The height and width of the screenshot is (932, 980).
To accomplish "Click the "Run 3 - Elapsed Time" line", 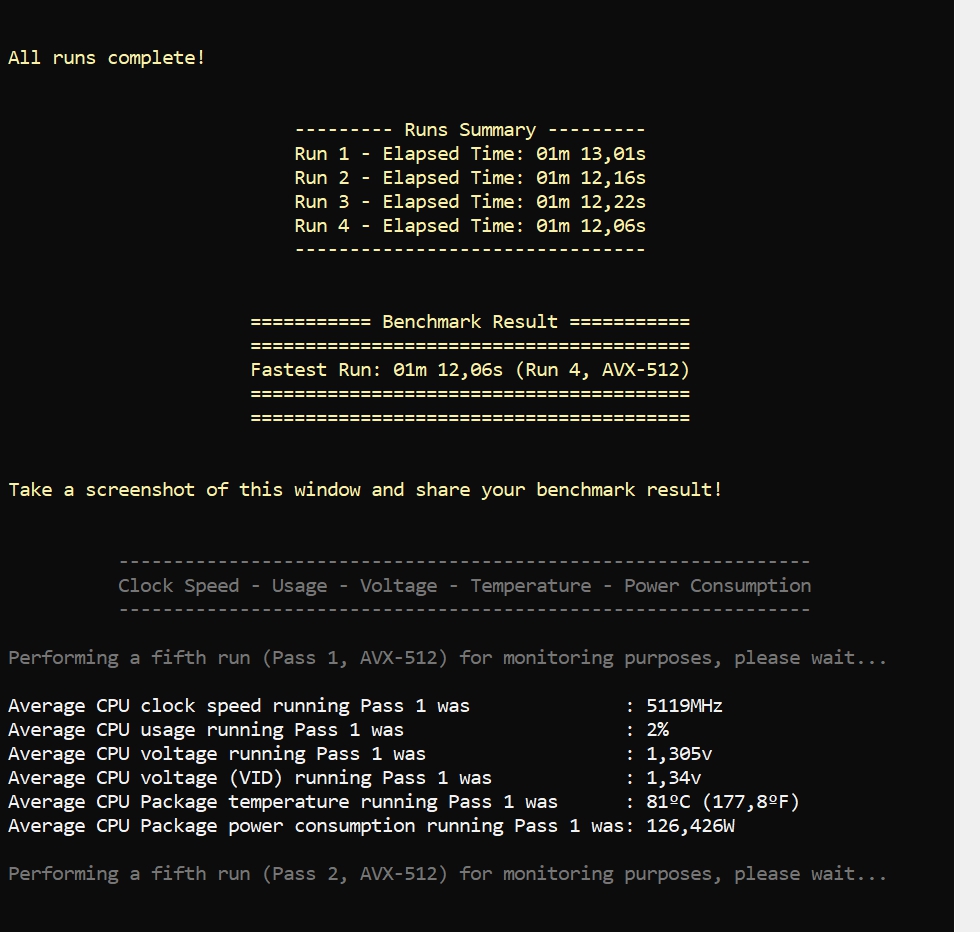I will coord(470,202).
